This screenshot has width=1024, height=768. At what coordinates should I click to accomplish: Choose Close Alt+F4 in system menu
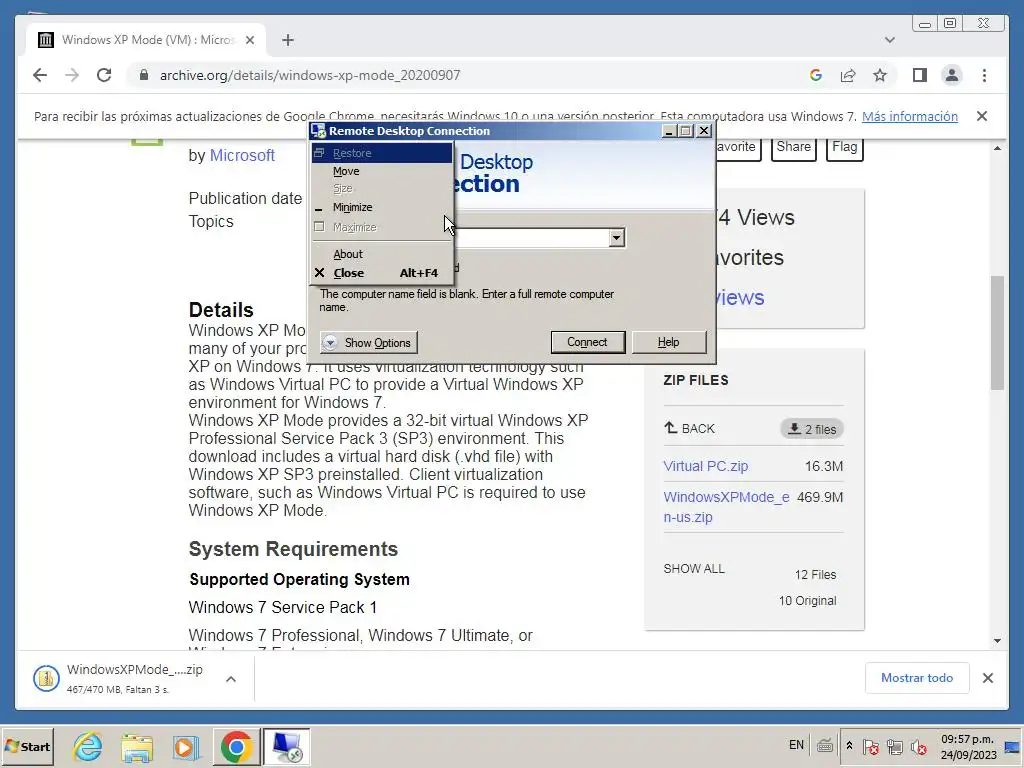coord(382,273)
